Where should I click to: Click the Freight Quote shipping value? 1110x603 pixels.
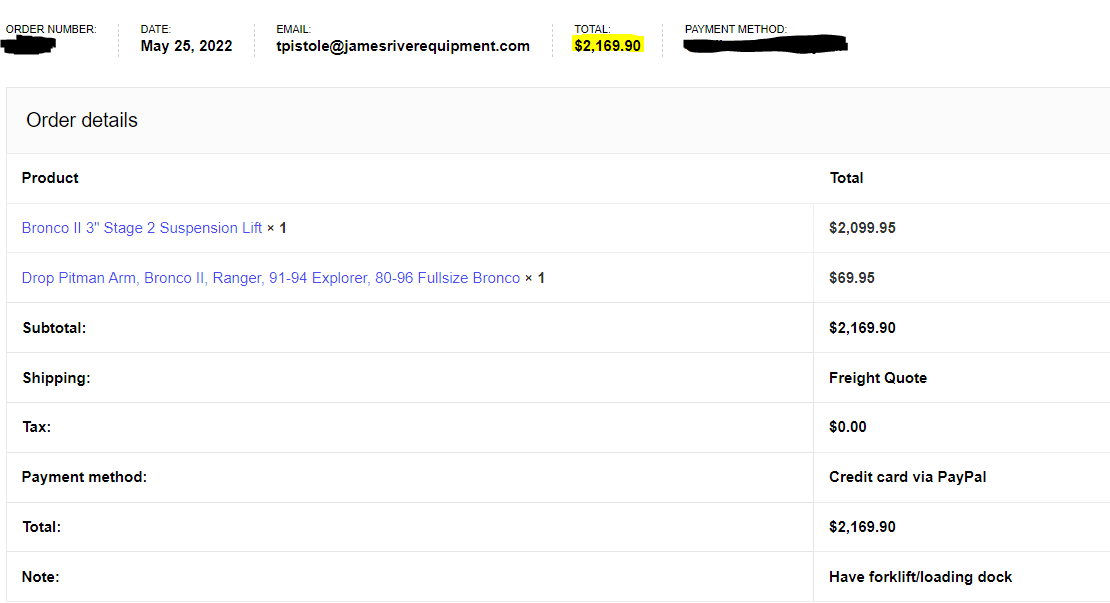(x=877, y=378)
